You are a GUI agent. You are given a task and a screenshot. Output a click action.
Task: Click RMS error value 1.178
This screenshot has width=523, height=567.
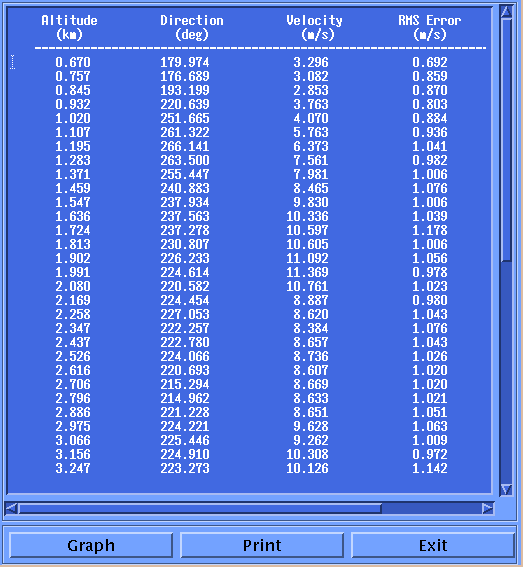coord(430,230)
